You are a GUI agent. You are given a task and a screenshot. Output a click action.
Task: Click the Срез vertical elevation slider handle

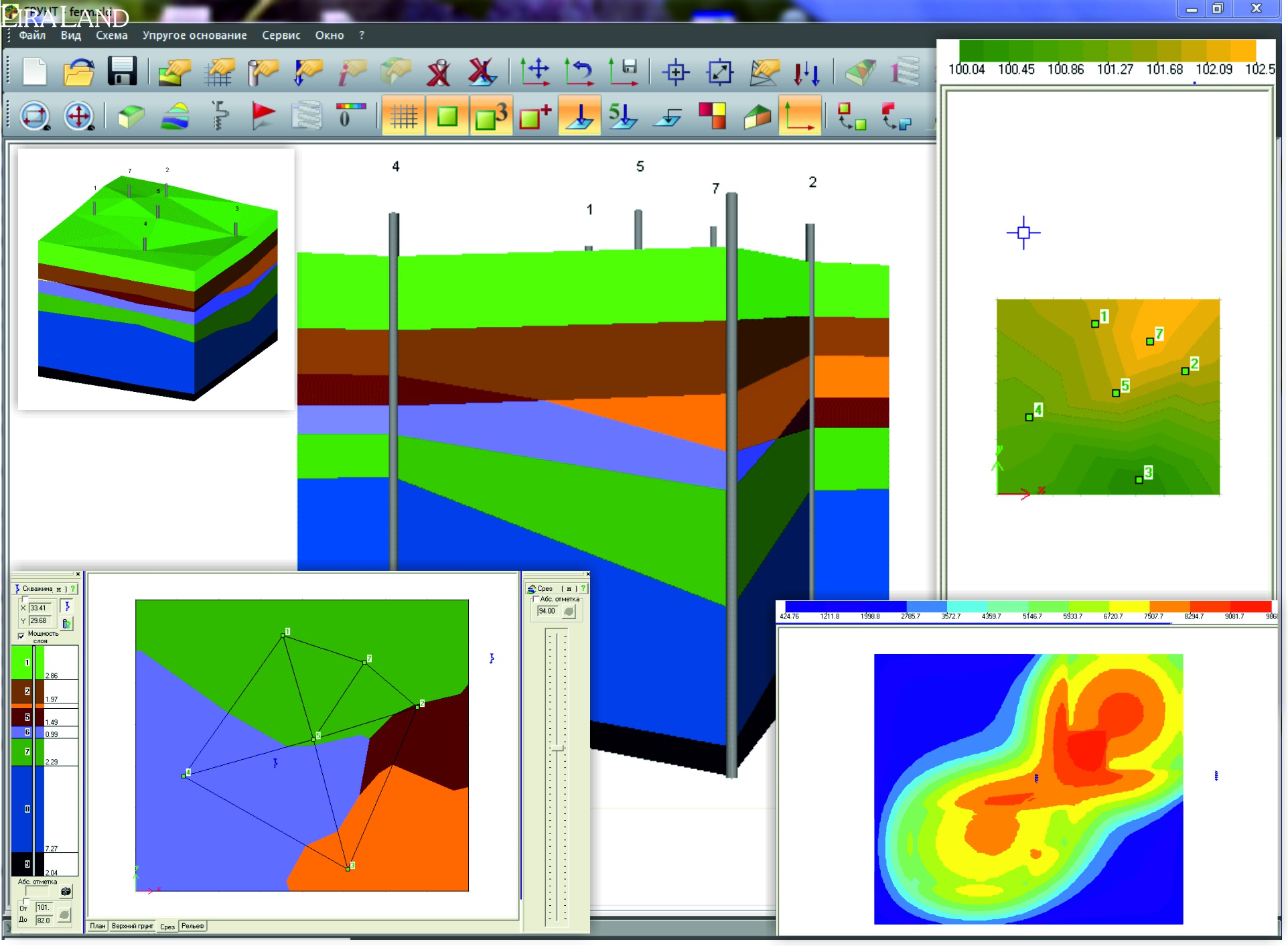557,748
